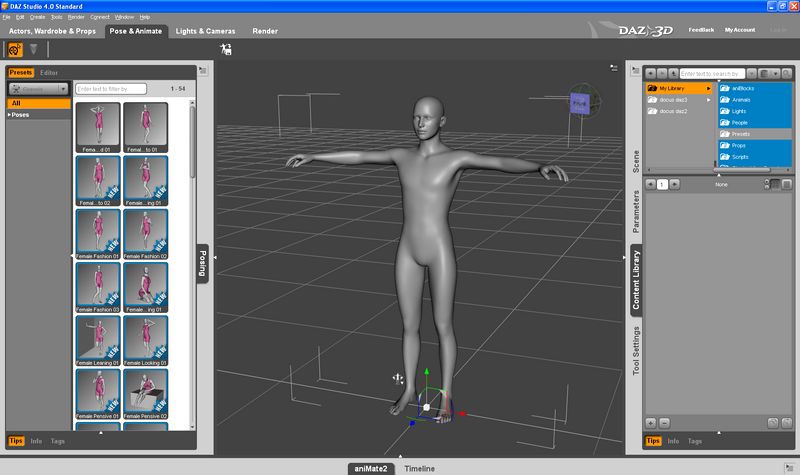Open the Edit menu
This screenshot has height=475, width=800.
[20, 17]
